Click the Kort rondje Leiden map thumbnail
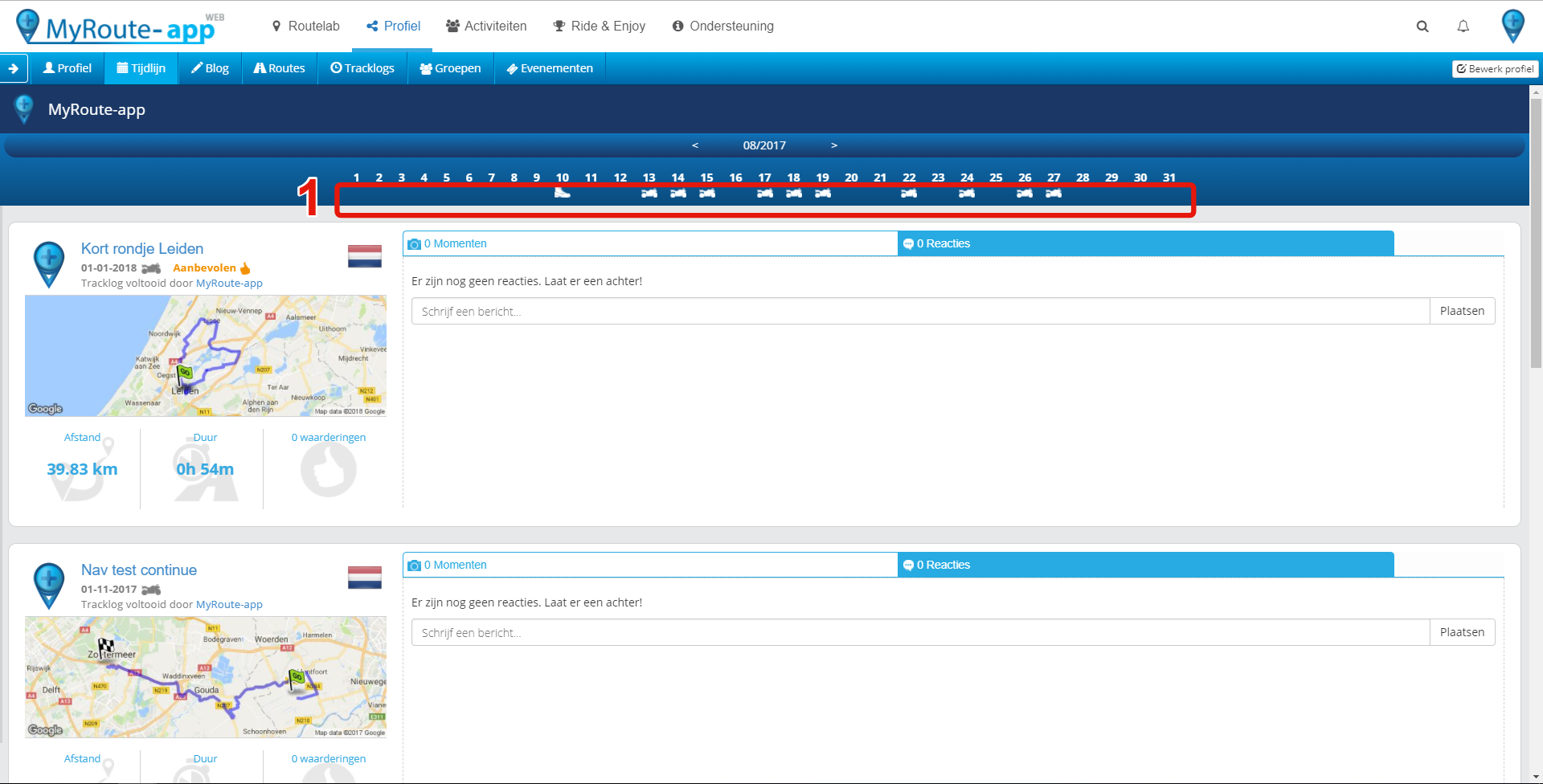The width and height of the screenshot is (1543, 784). click(206, 356)
